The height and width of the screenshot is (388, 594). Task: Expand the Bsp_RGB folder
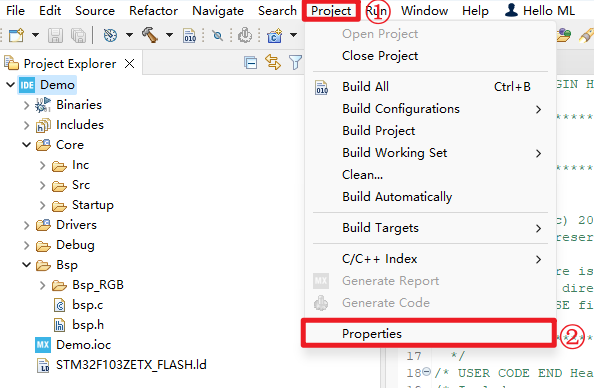[42, 285]
